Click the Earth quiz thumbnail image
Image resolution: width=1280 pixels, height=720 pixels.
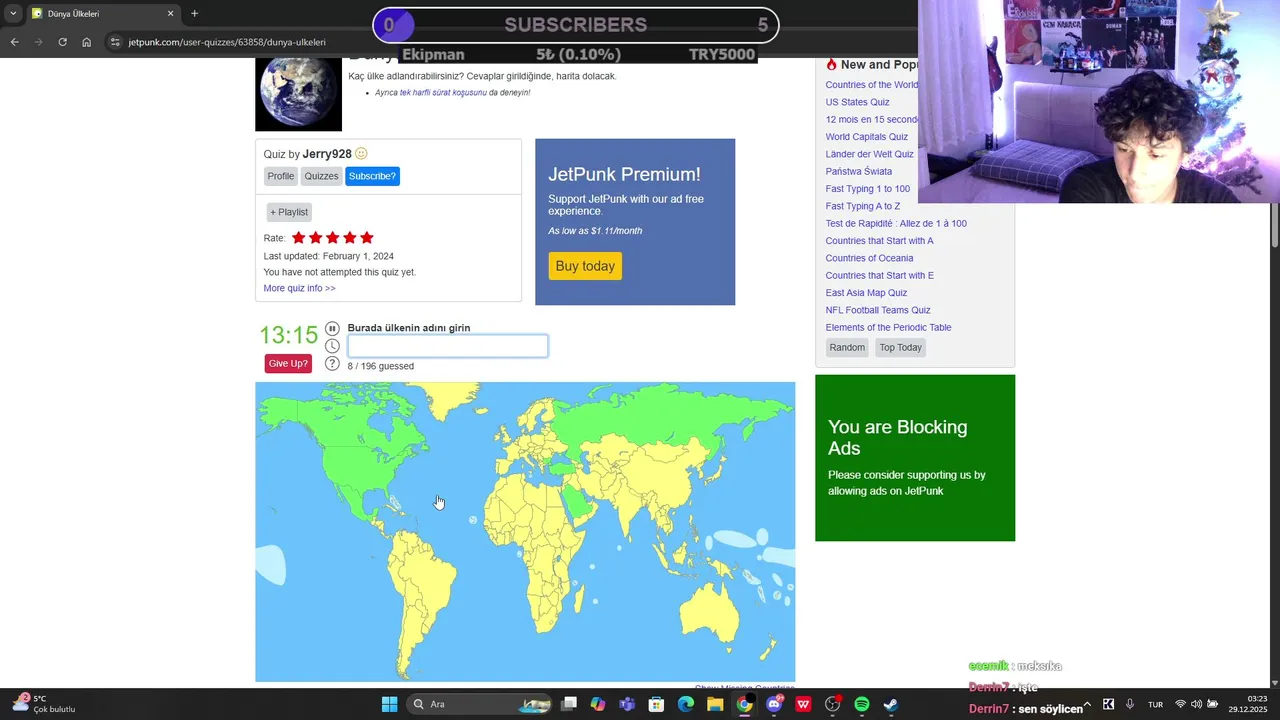pyautogui.click(x=298, y=93)
